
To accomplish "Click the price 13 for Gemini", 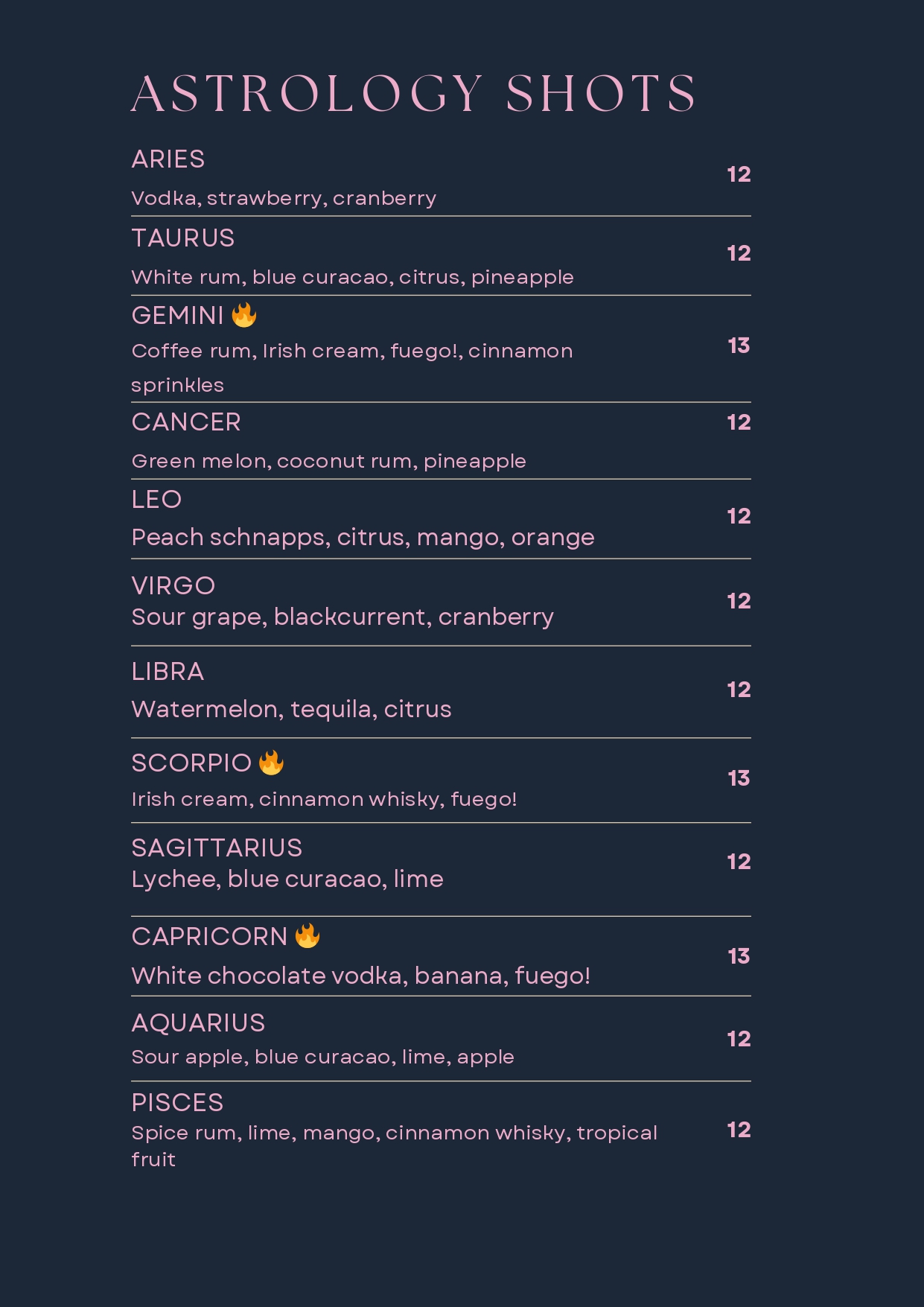I will click(x=739, y=346).
